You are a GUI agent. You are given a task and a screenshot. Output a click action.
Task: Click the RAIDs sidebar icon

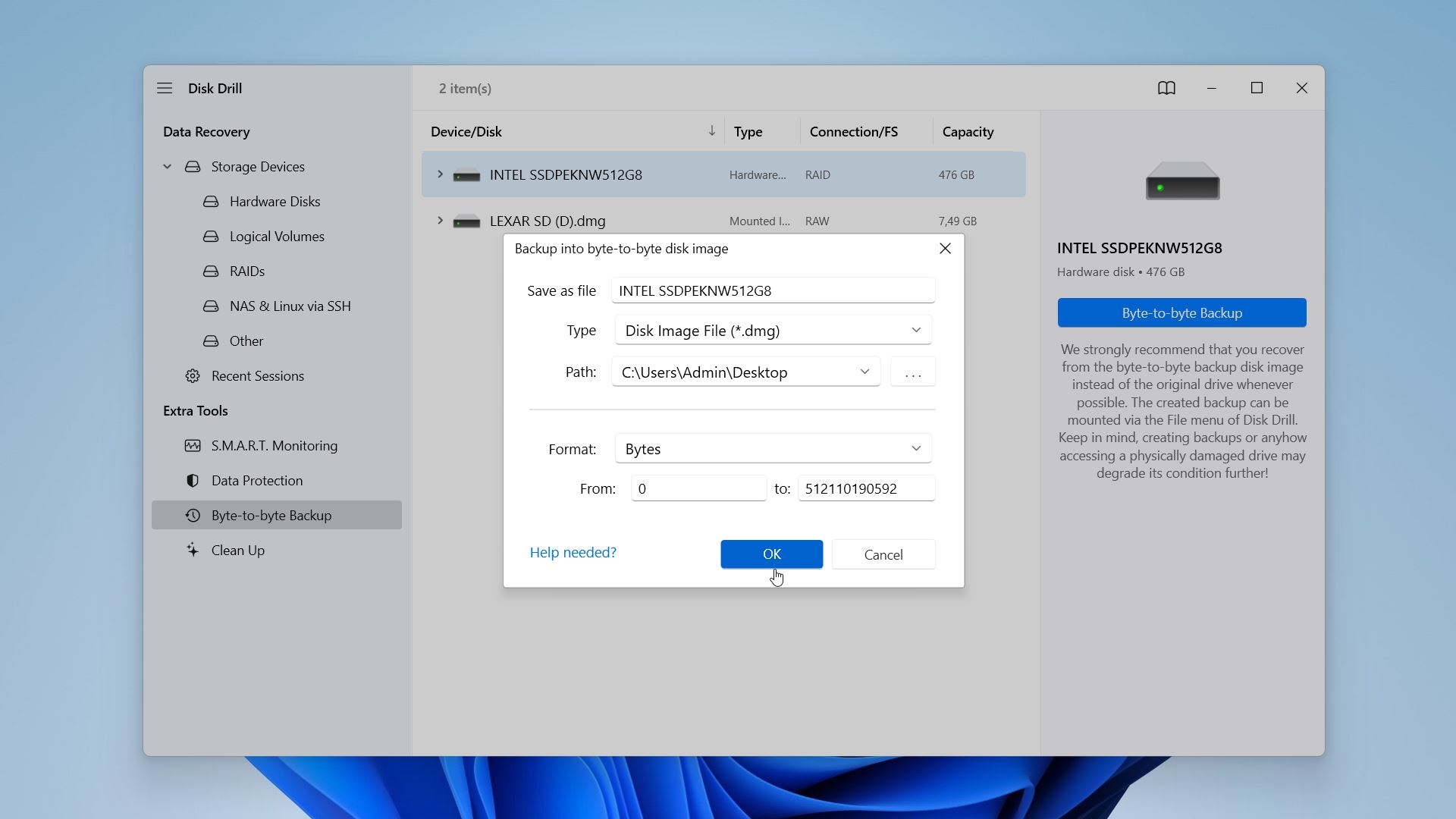click(211, 270)
